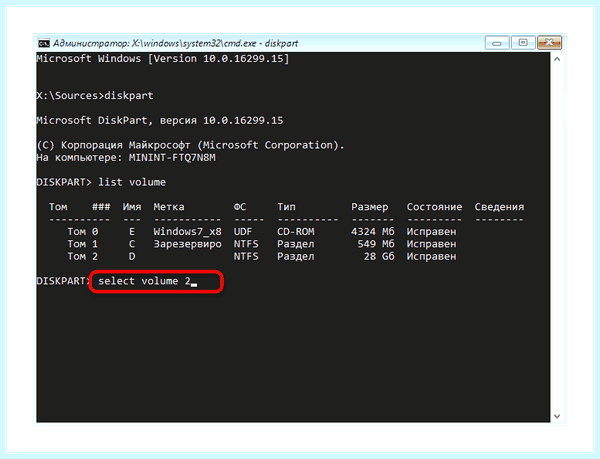The image size is (600, 459).
Task: Click the 'Состояние' column header
Action: click(434, 207)
